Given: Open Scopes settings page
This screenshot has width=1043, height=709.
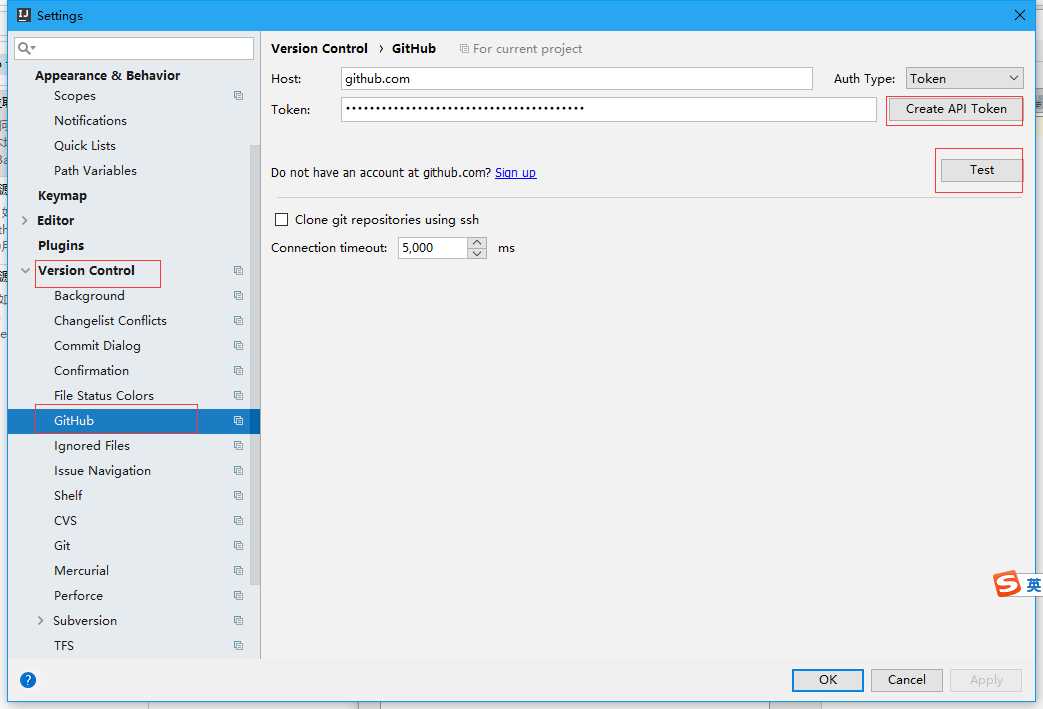Looking at the screenshot, I should [74, 96].
